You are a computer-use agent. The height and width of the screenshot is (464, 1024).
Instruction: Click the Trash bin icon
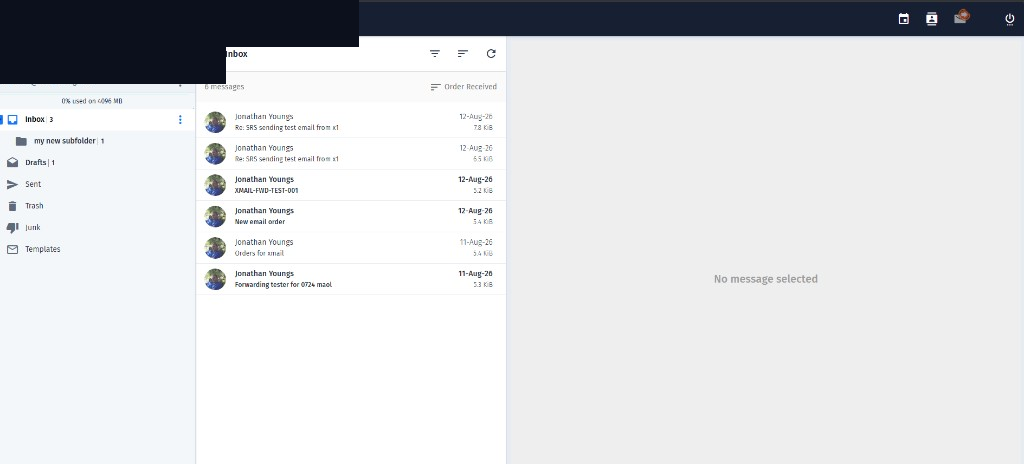click(x=12, y=206)
